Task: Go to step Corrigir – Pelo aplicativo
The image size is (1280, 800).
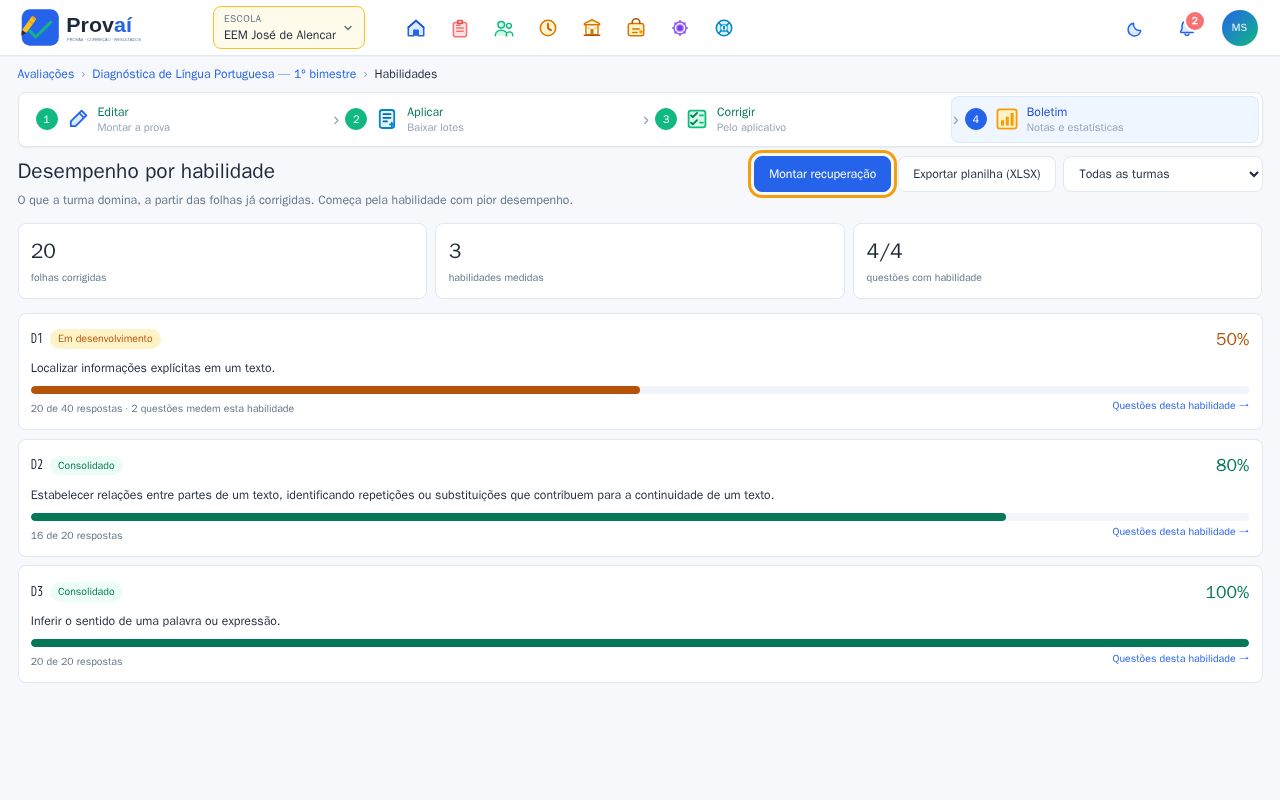Action: (x=795, y=120)
